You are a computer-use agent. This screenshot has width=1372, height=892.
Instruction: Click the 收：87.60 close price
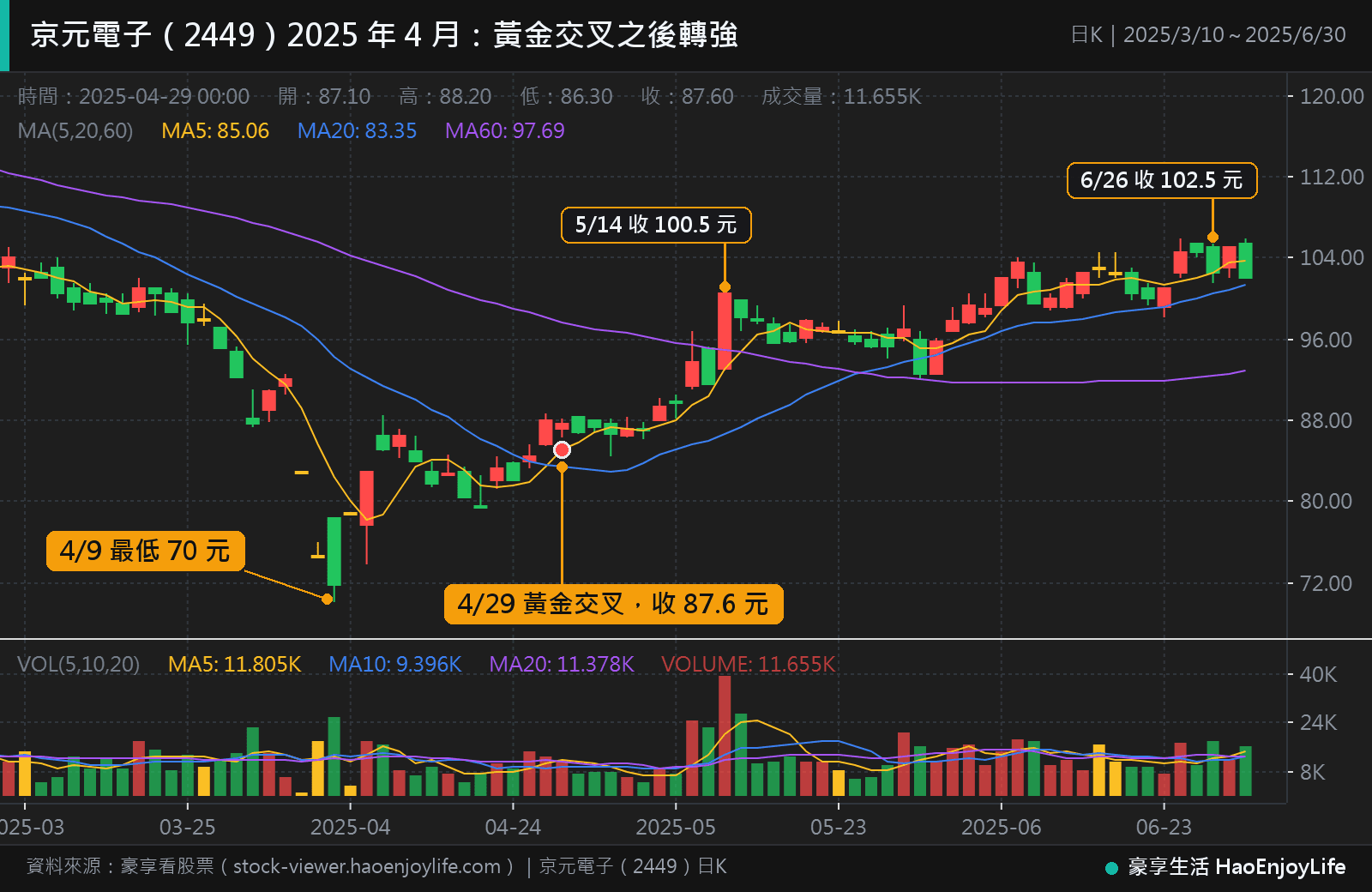click(687, 96)
